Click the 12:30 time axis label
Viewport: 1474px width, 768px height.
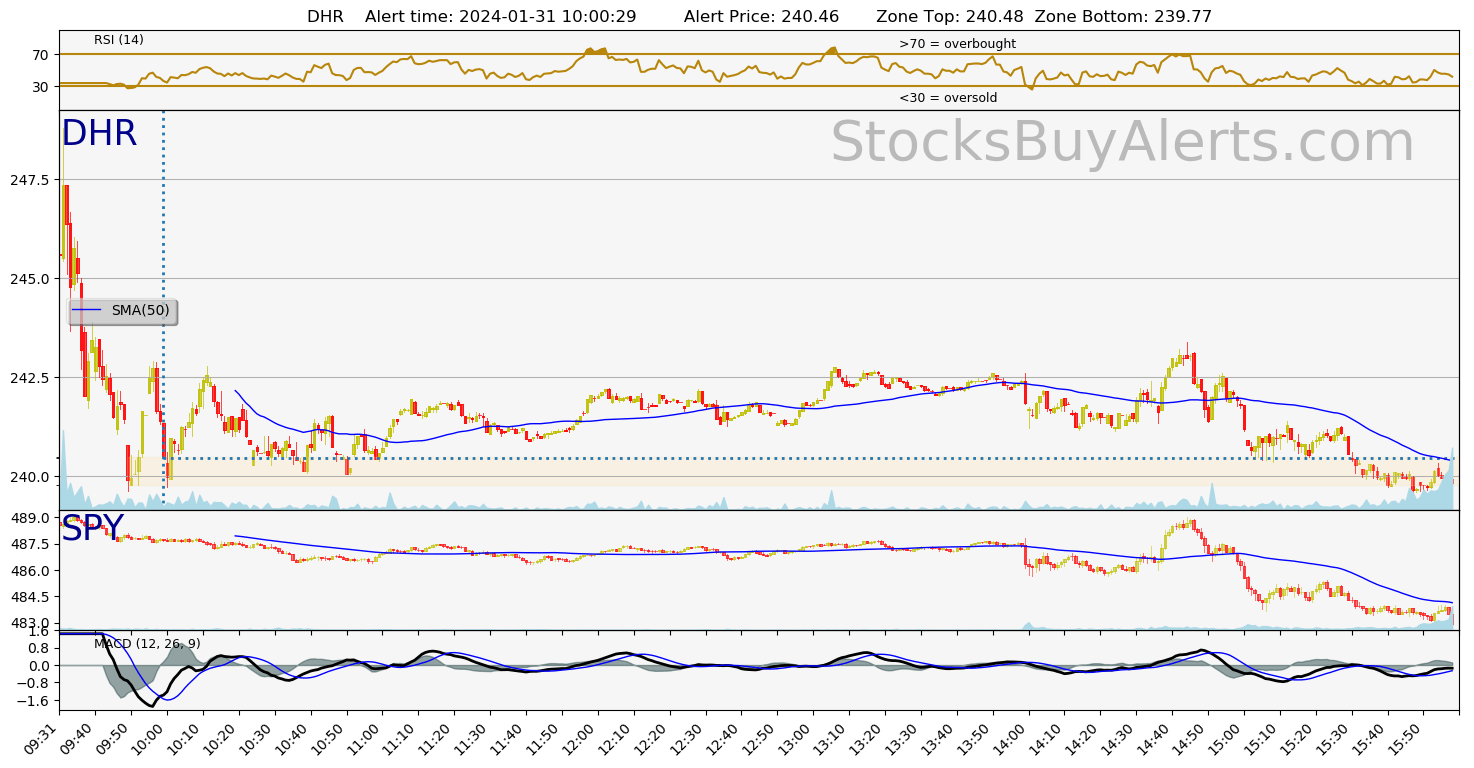click(692, 739)
